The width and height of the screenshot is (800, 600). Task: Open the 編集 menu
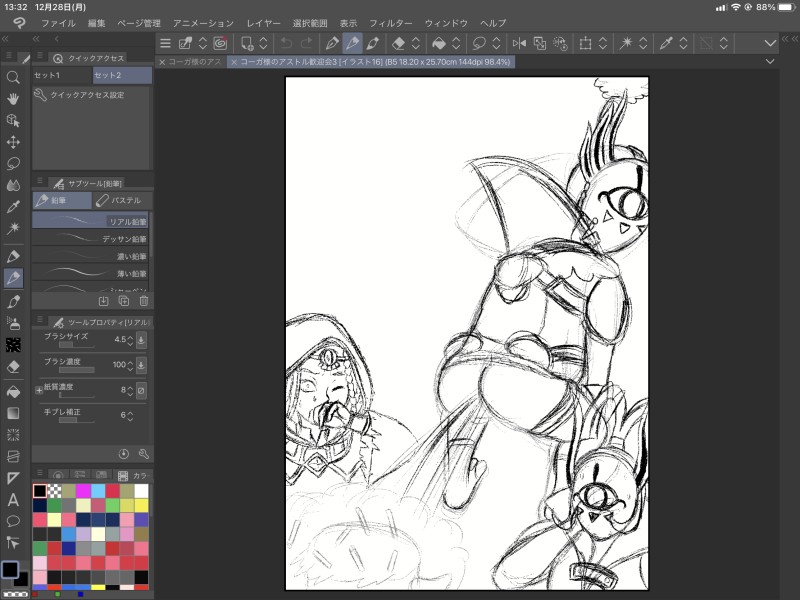[x=96, y=23]
